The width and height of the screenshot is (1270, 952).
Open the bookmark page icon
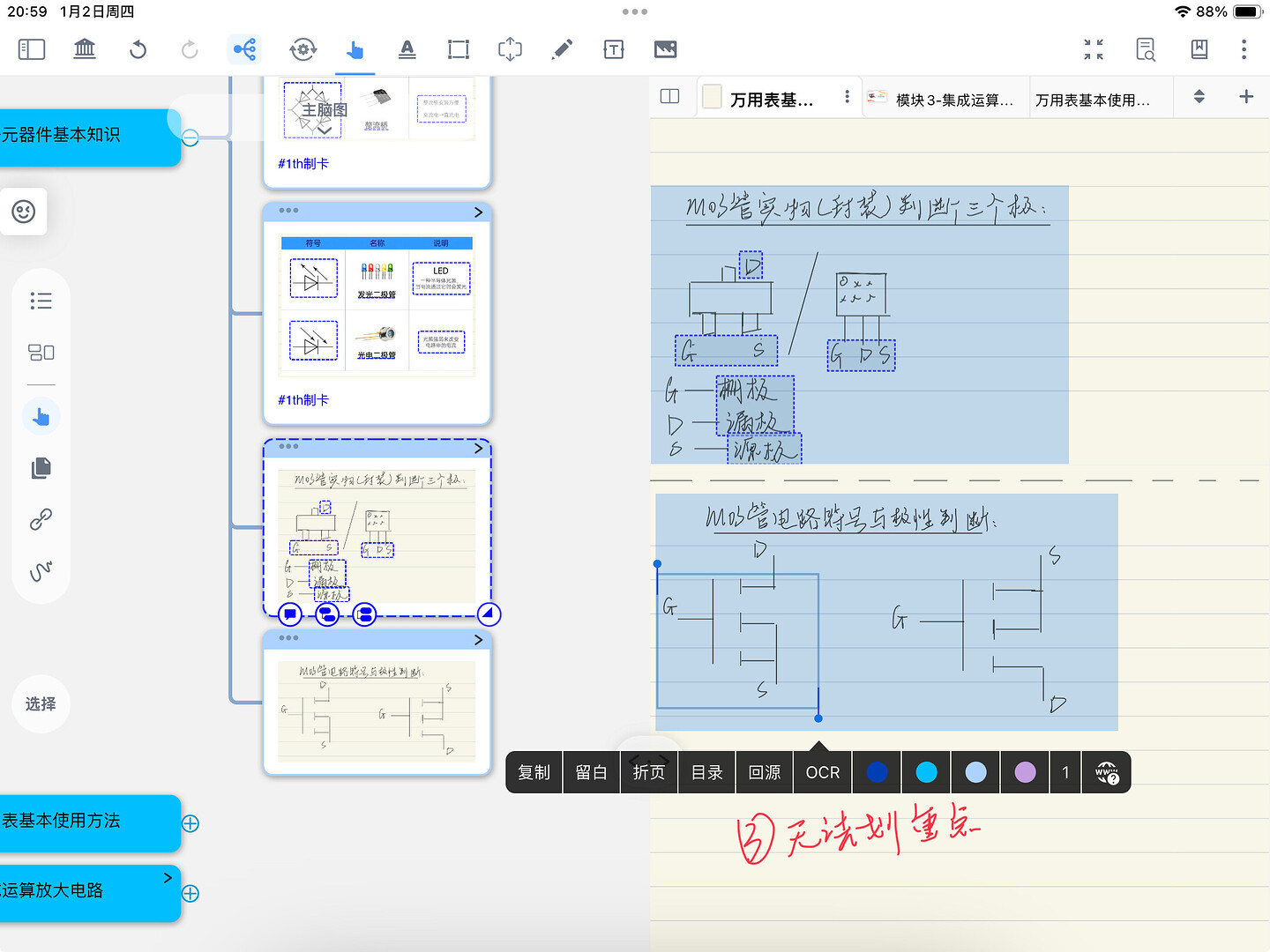(x=1199, y=49)
